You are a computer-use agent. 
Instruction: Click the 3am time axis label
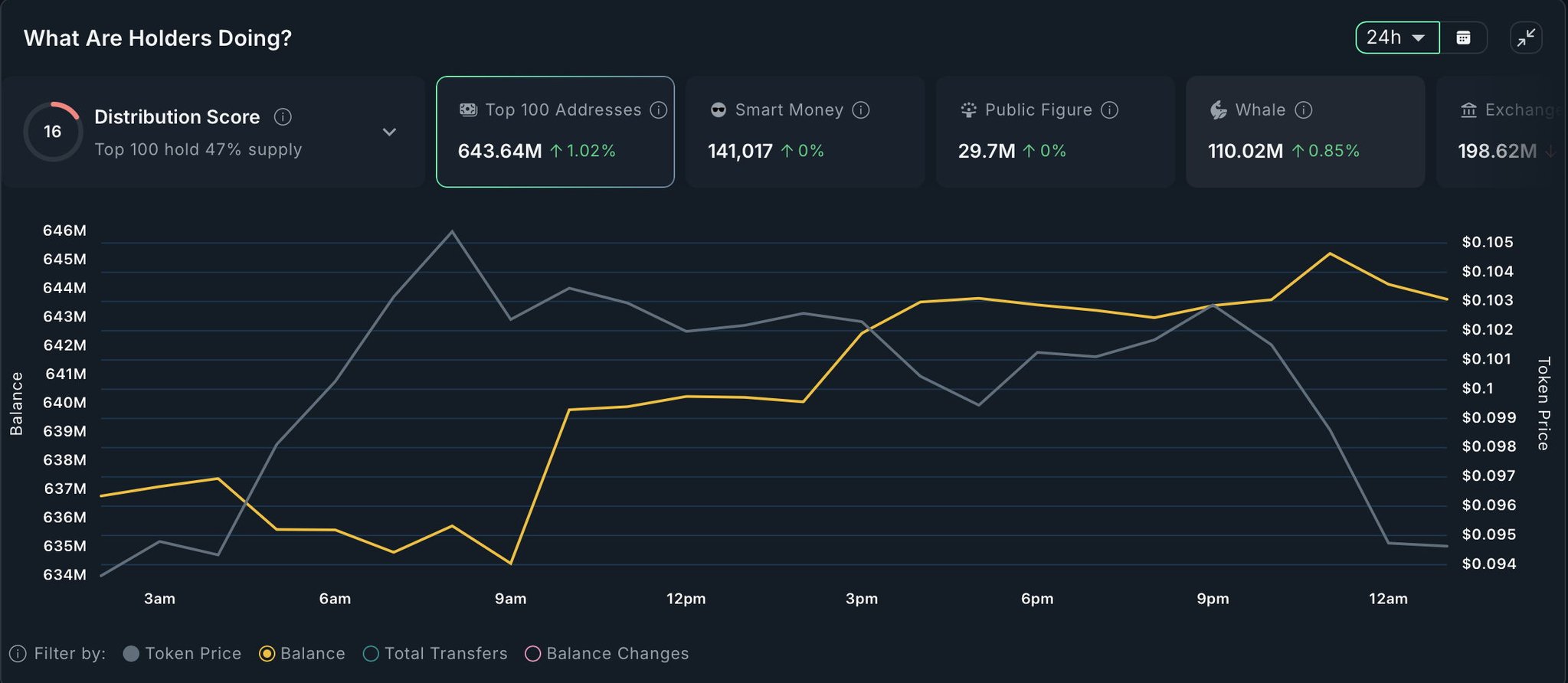coord(159,599)
